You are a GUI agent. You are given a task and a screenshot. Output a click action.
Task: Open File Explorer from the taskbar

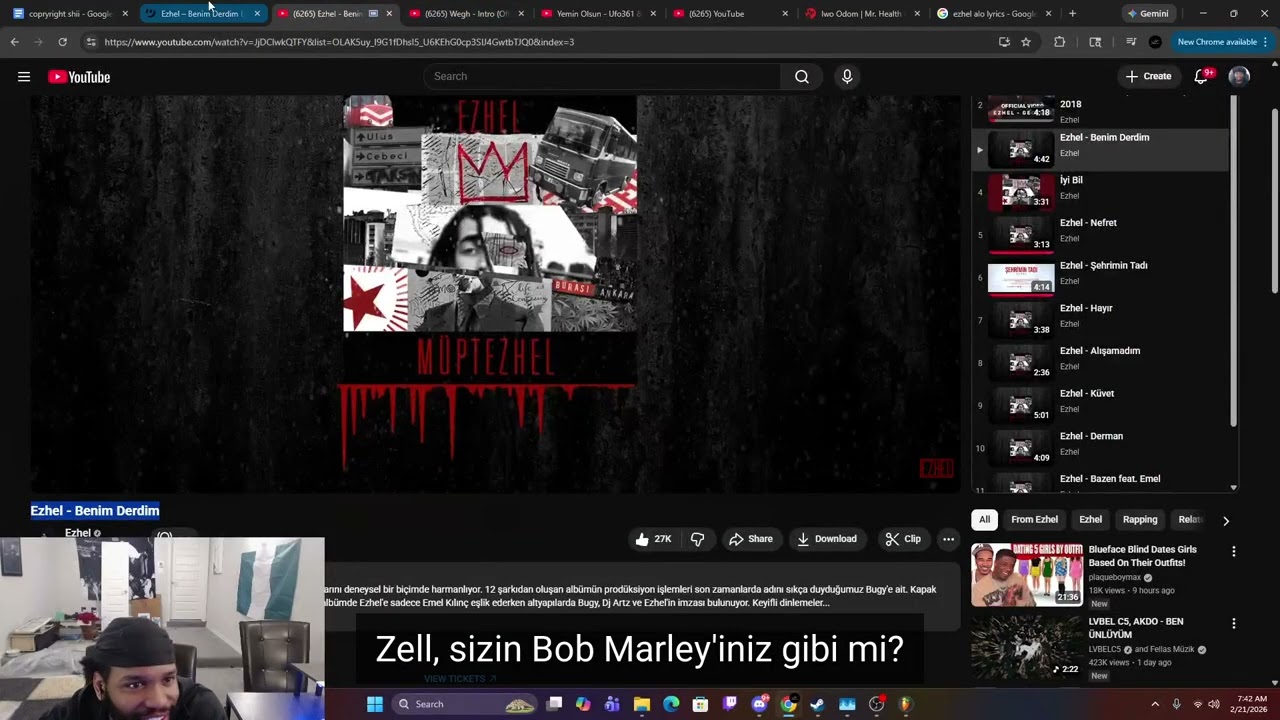(642, 704)
